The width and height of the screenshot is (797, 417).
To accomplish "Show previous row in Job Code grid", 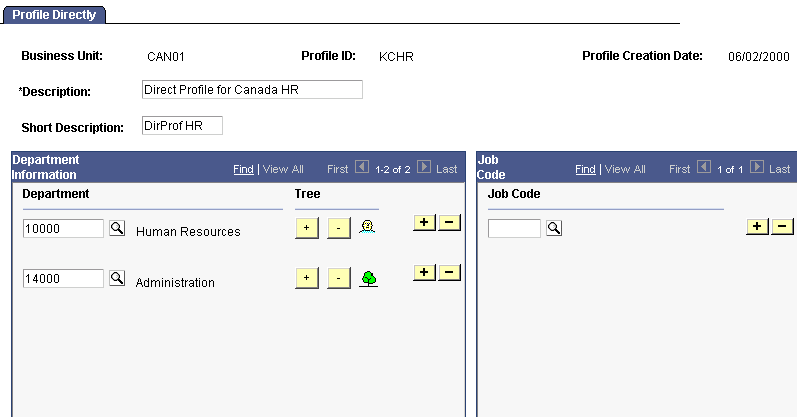I will click(704, 167).
